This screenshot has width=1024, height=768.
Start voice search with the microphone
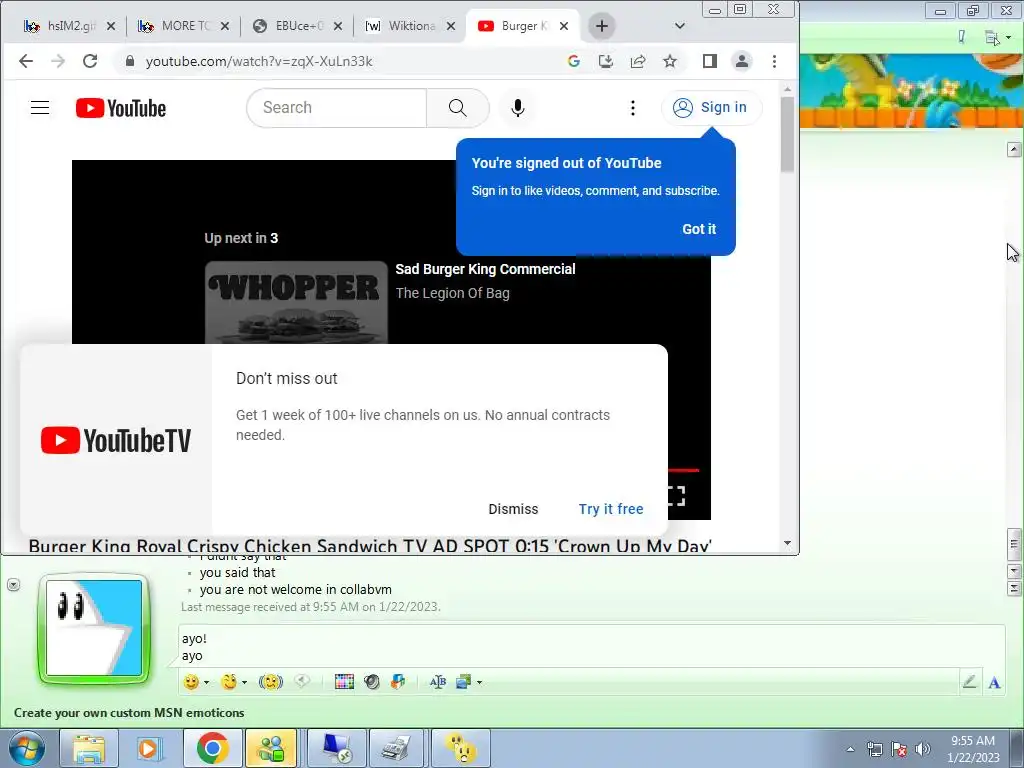(x=517, y=108)
